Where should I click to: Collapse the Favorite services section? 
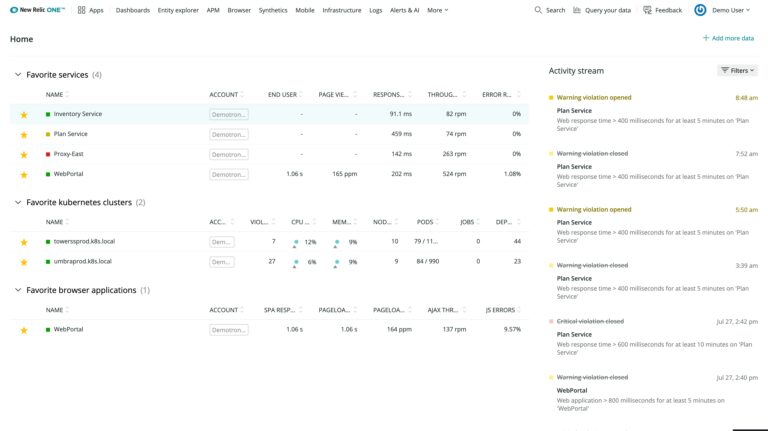18,74
